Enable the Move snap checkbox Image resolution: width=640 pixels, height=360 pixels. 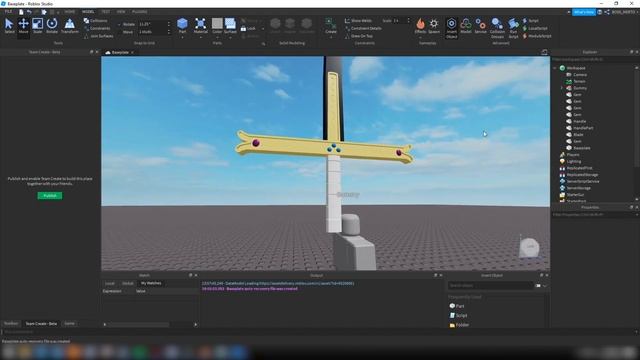(120, 32)
